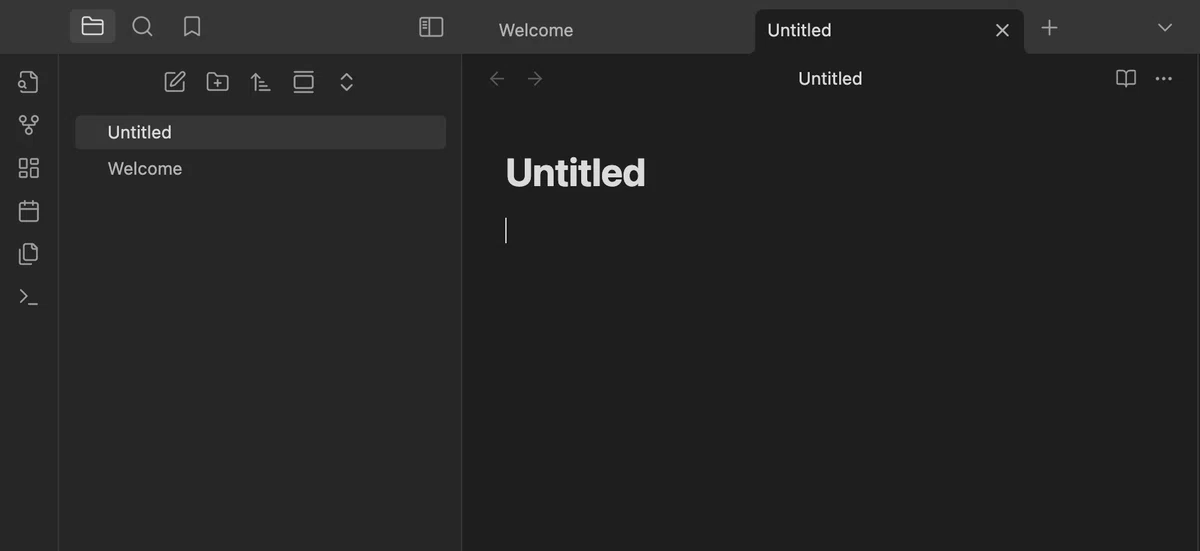Open command palette terminal icon
Viewport: 1200px width, 551px height.
[x=29, y=297]
